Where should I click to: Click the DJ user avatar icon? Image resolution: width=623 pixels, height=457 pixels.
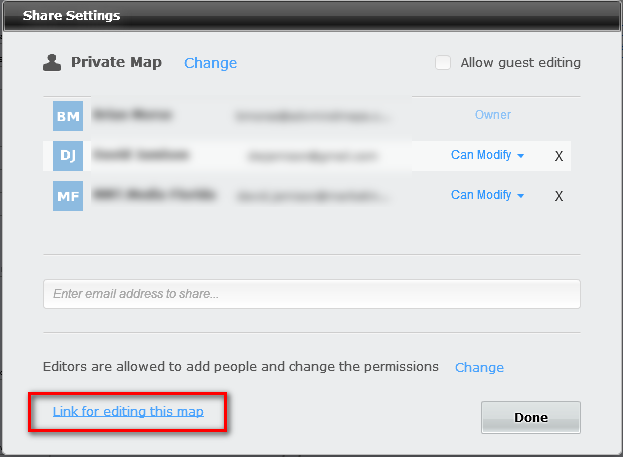click(68, 156)
